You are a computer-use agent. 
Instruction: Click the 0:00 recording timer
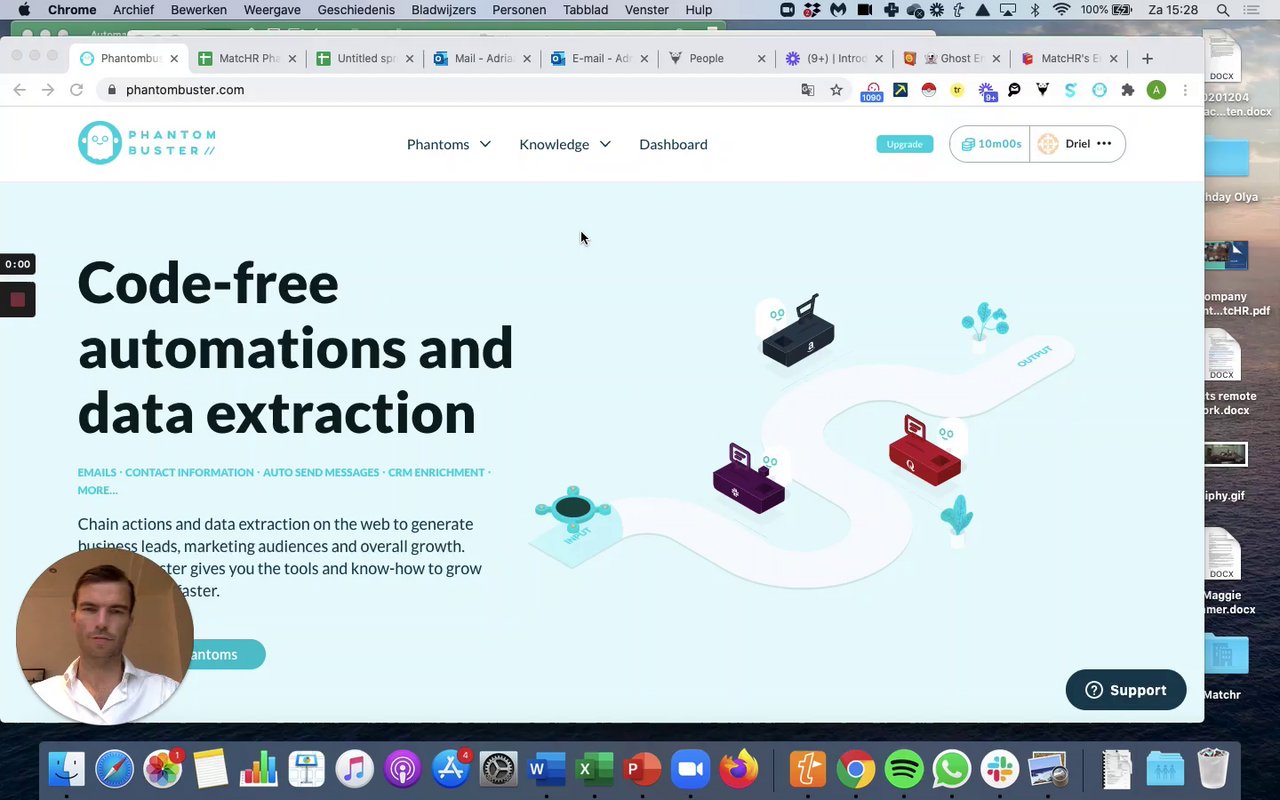[17, 264]
